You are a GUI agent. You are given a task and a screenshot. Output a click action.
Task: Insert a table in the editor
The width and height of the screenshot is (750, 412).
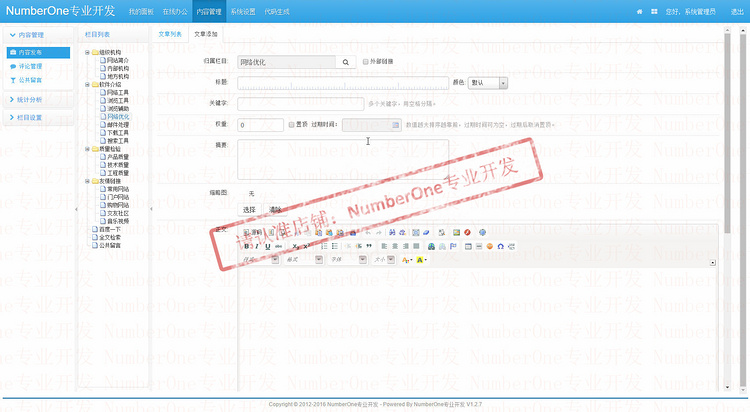click(468, 246)
